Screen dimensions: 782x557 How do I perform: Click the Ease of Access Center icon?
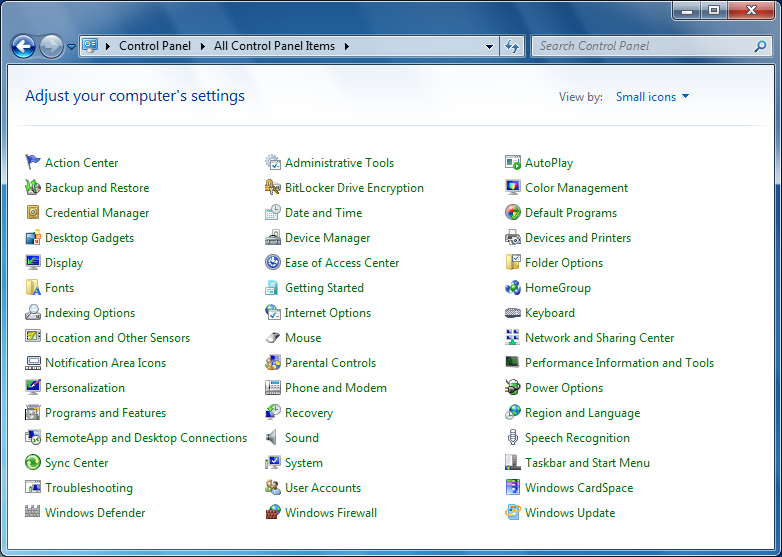(x=273, y=263)
